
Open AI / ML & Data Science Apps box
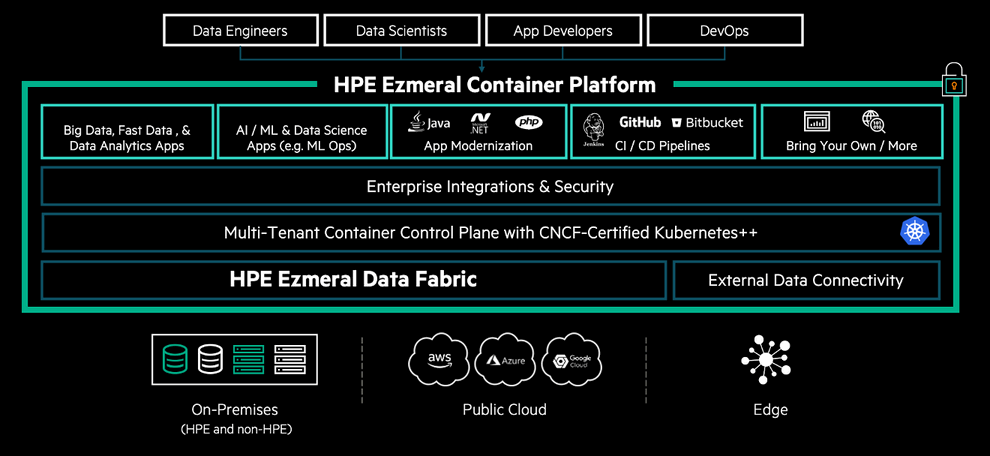(x=302, y=131)
